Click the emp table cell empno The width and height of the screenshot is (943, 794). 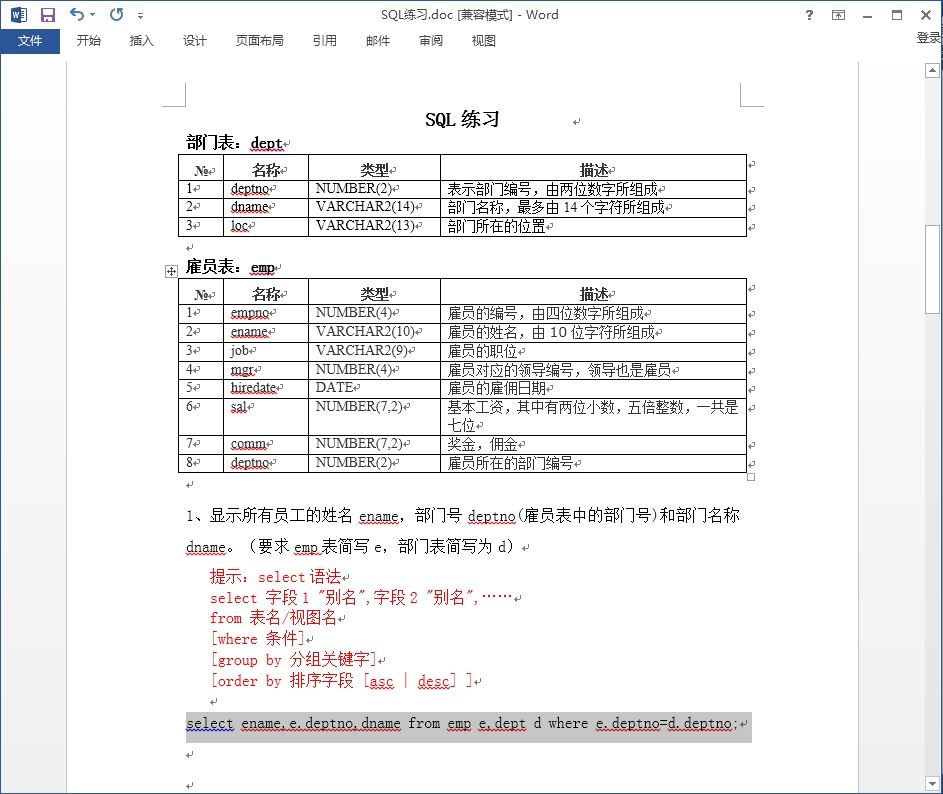pyautogui.click(x=266, y=313)
